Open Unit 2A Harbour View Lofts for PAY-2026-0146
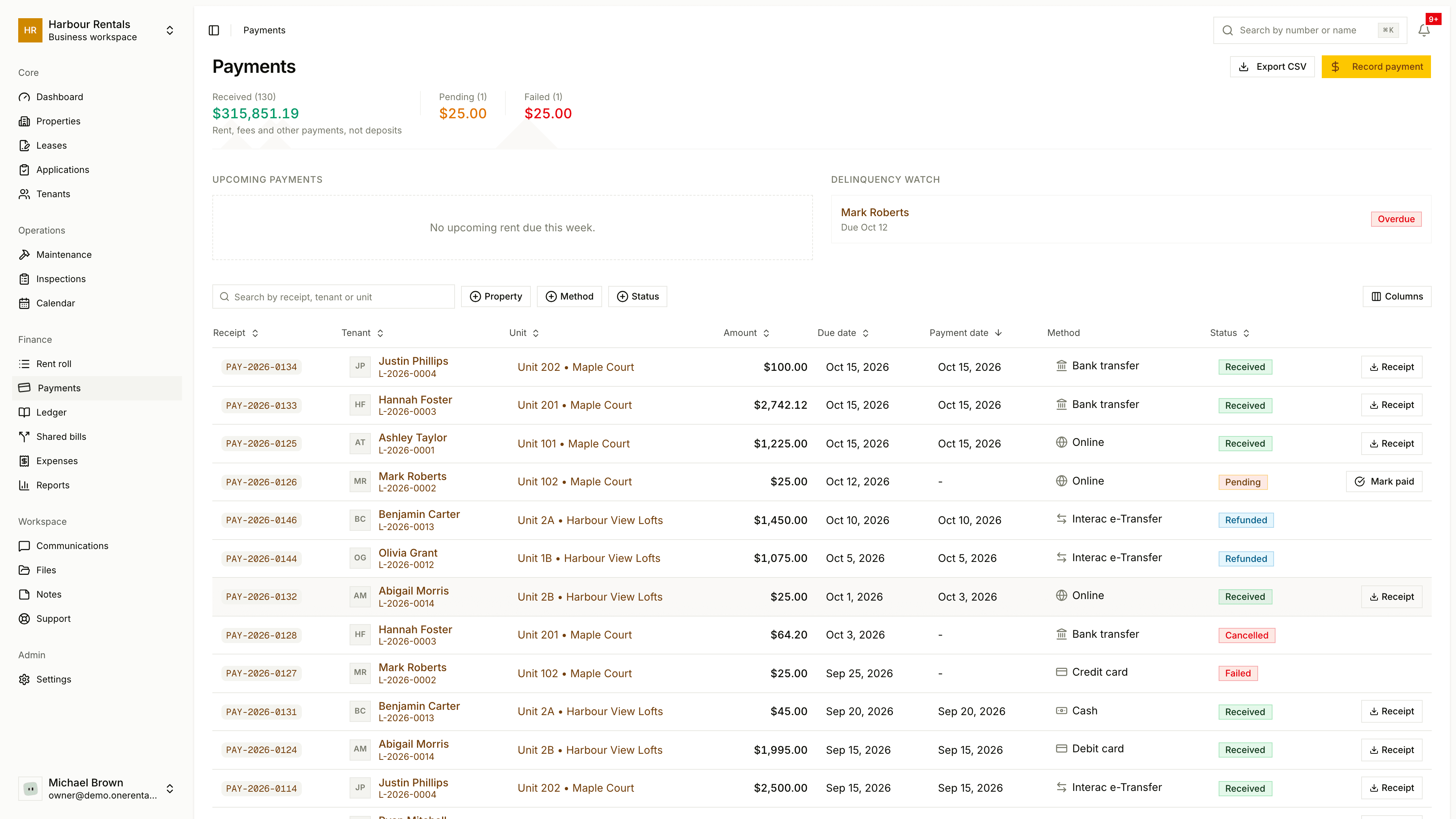Image resolution: width=1456 pixels, height=819 pixels. 590,520
